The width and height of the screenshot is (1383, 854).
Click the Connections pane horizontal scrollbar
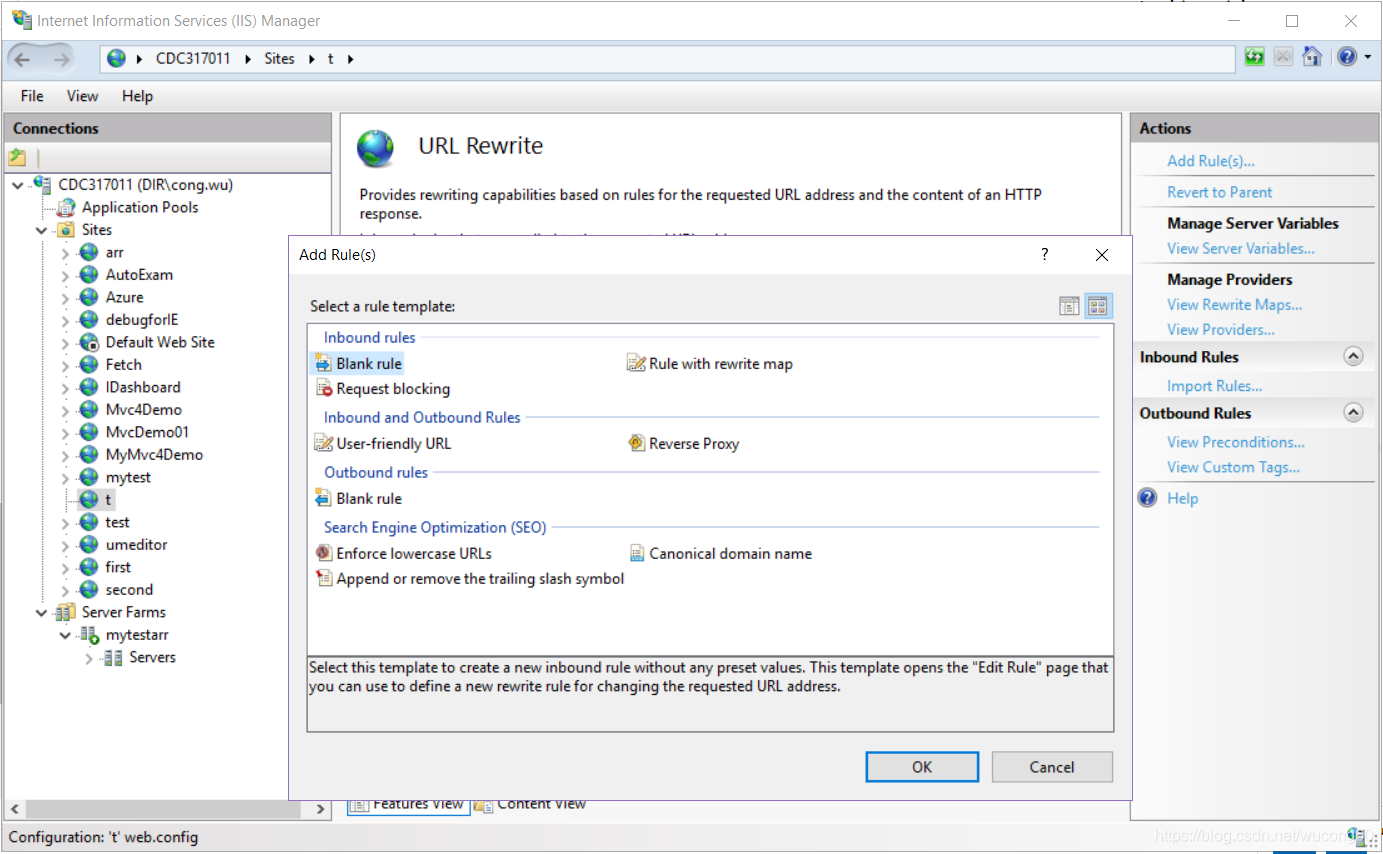tap(167, 808)
